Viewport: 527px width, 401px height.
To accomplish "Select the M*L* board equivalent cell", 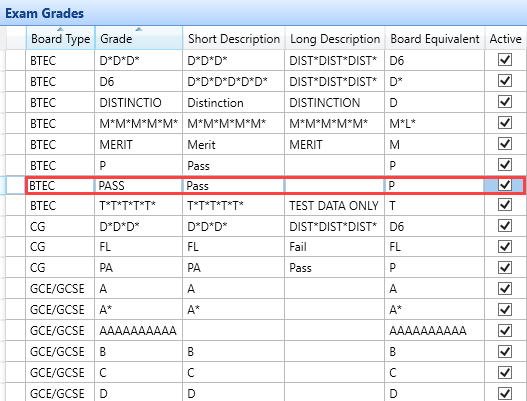I will [435, 124].
